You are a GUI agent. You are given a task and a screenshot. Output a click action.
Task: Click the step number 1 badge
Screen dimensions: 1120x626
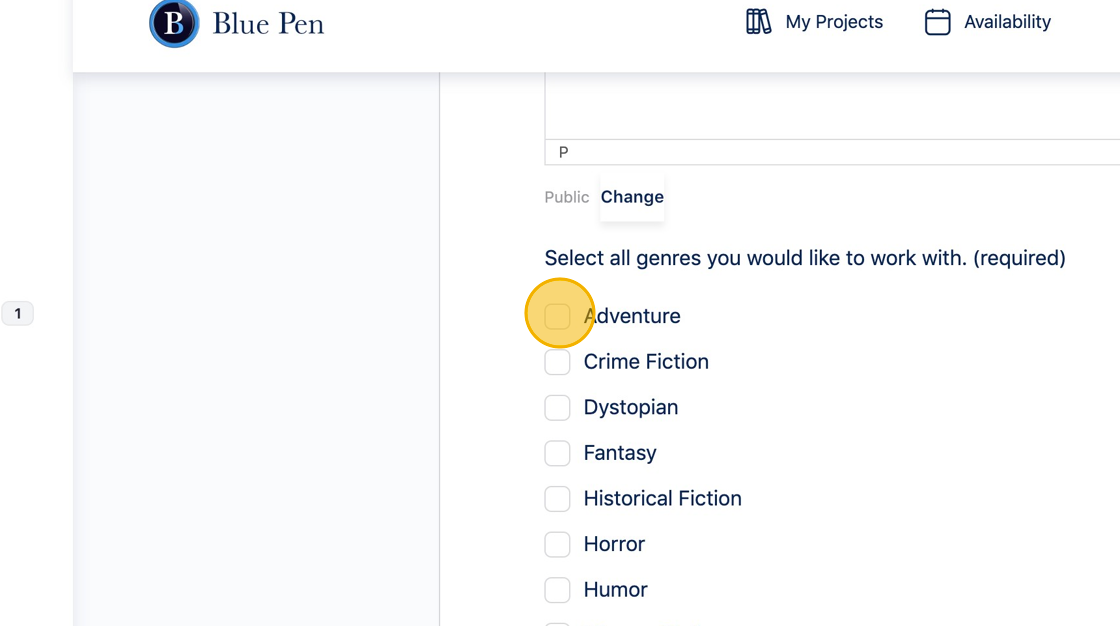coord(18,314)
